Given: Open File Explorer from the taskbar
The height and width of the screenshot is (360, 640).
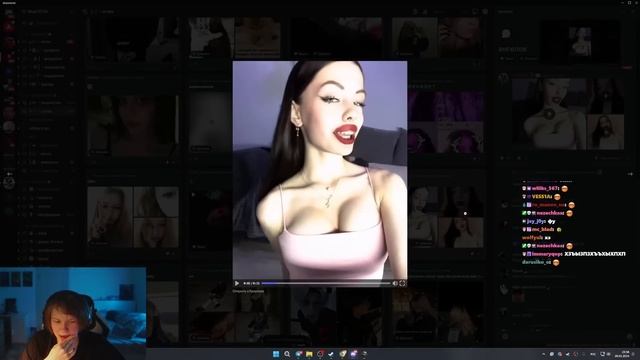Looking at the screenshot, I should (309, 354).
